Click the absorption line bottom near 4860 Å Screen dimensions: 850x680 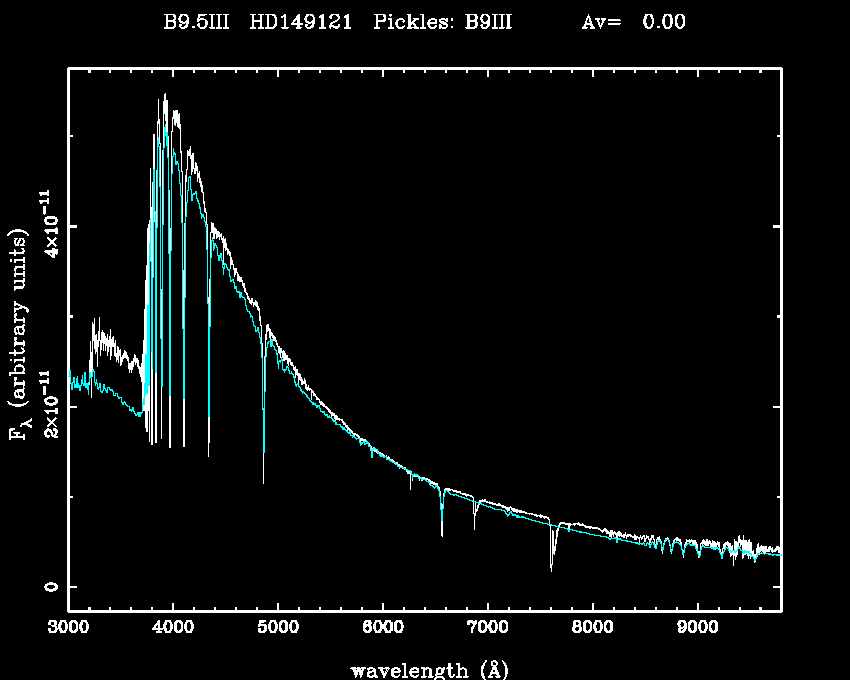point(264,482)
